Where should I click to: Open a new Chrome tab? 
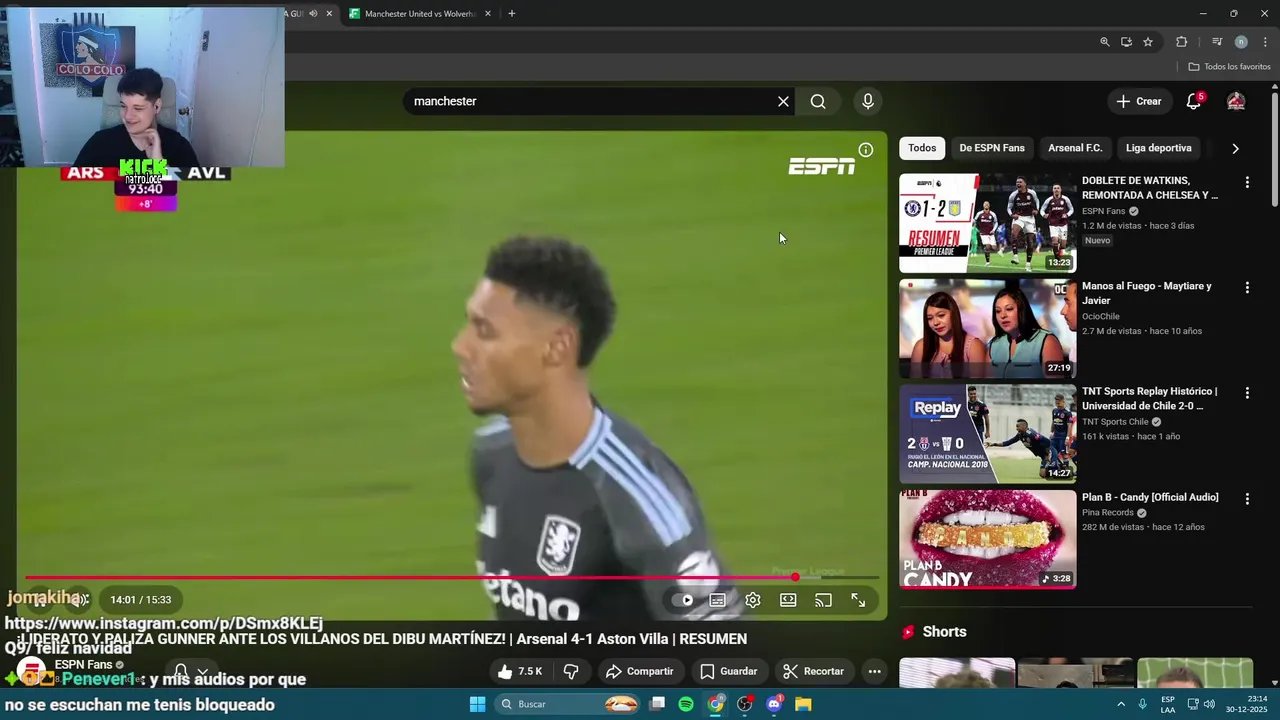pos(512,14)
